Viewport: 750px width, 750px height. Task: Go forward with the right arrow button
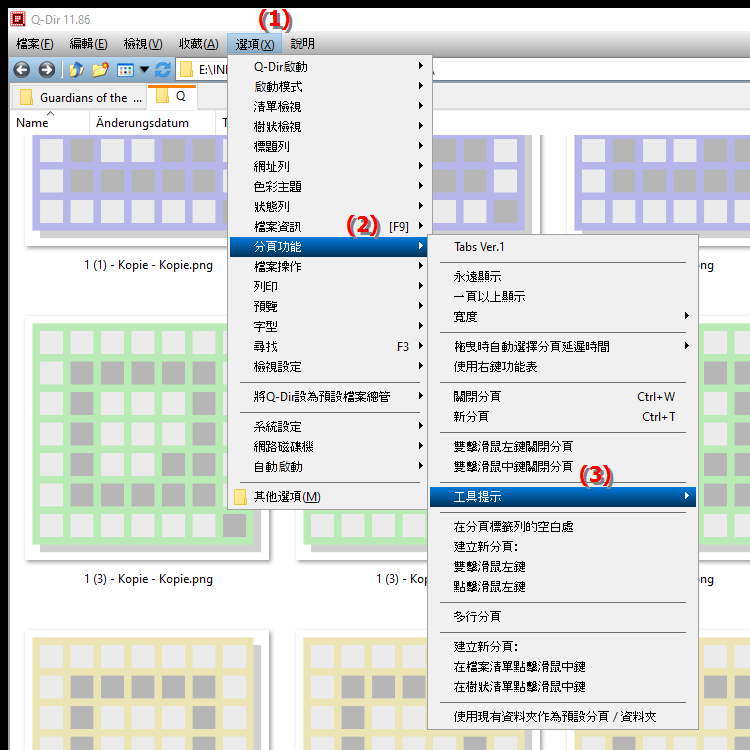click(46, 70)
